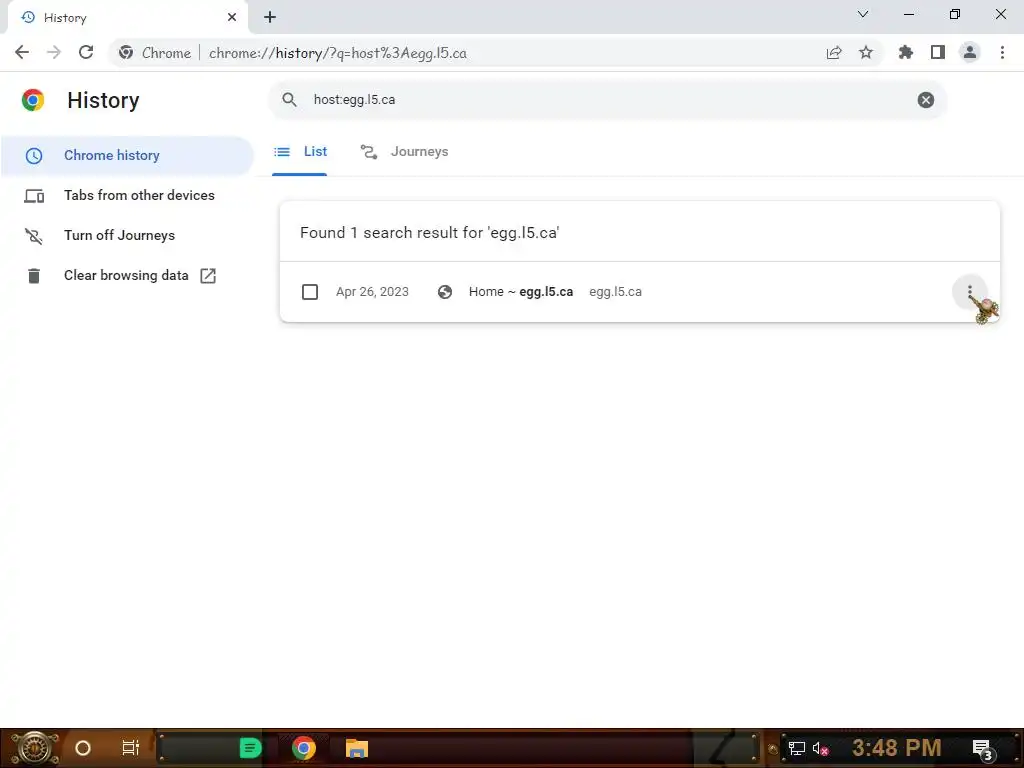Image resolution: width=1024 pixels, height=768 pixels.
Task: Go back using the browser back arrow
Action: (22, 53)
